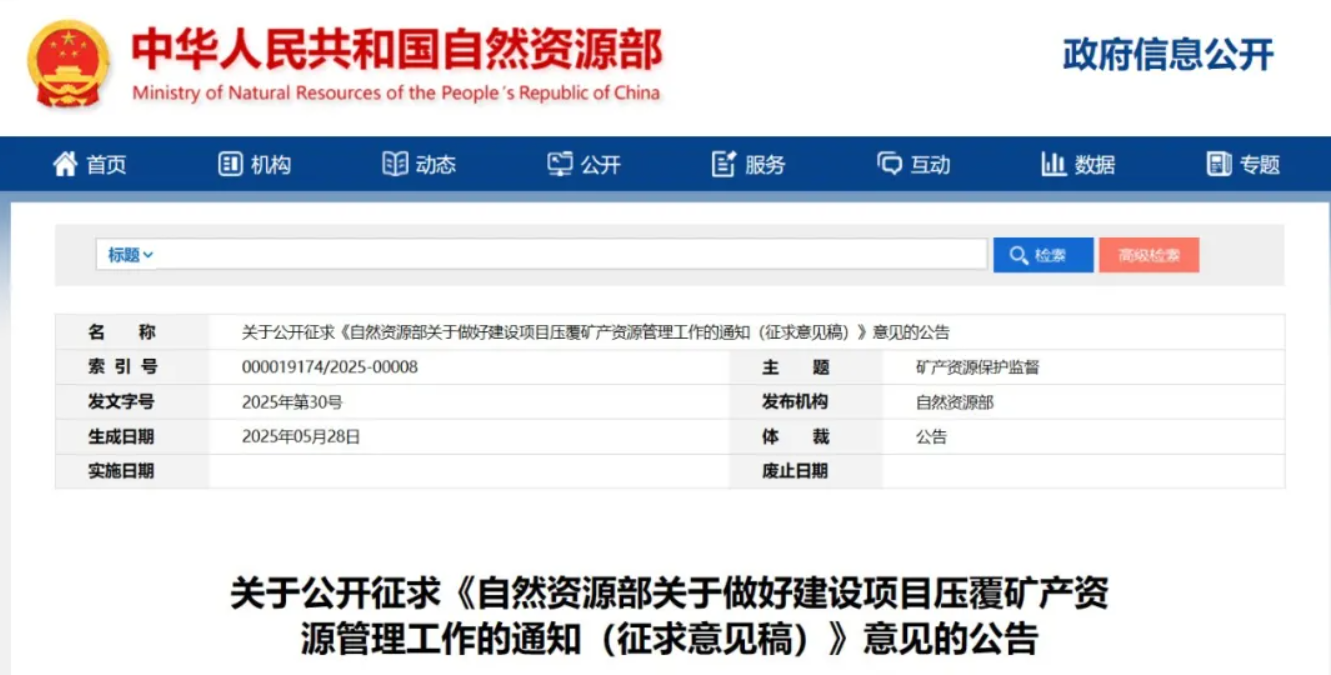Click the 高级检索 button

tap(1149, 255)
